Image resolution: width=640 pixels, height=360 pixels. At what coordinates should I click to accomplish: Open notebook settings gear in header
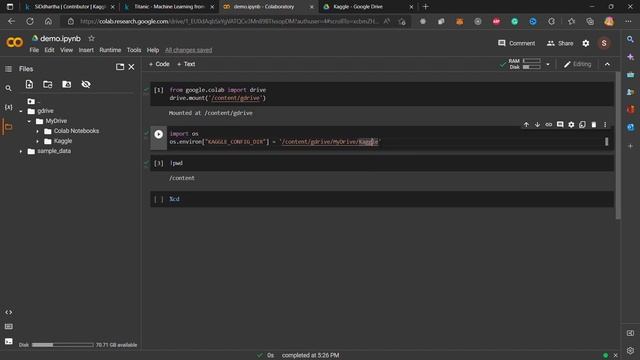(x=586, y=43)
